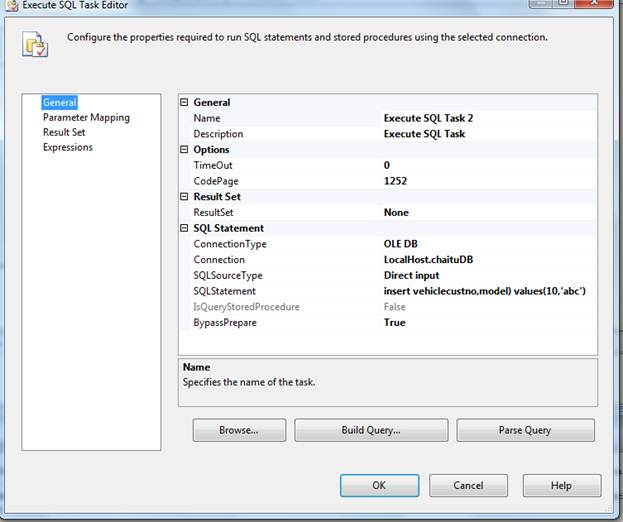
Task: Open Help for the task editor
Action: 561,485
